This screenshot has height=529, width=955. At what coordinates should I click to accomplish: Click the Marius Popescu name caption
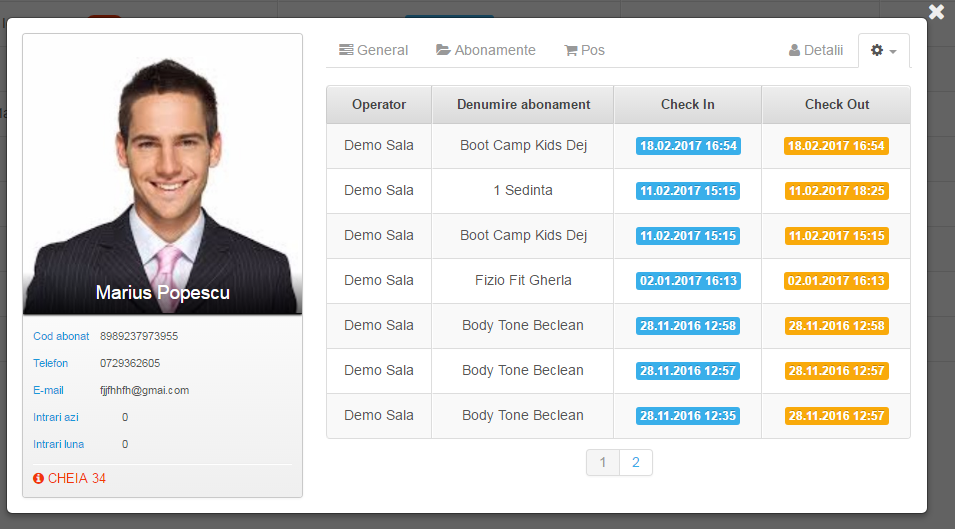[163, 293]
